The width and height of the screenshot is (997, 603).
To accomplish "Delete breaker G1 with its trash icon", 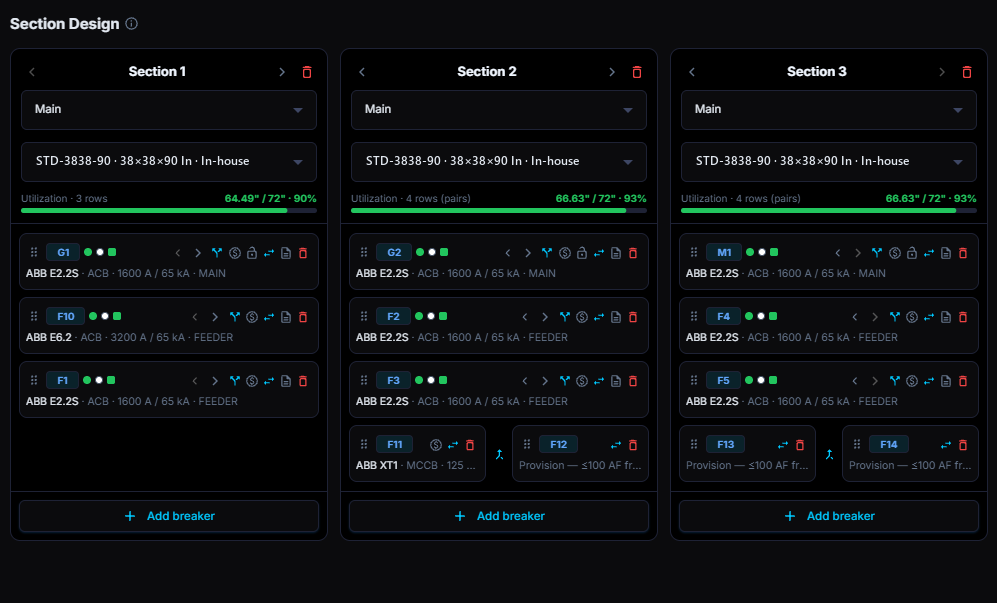I will pos(303,253).
